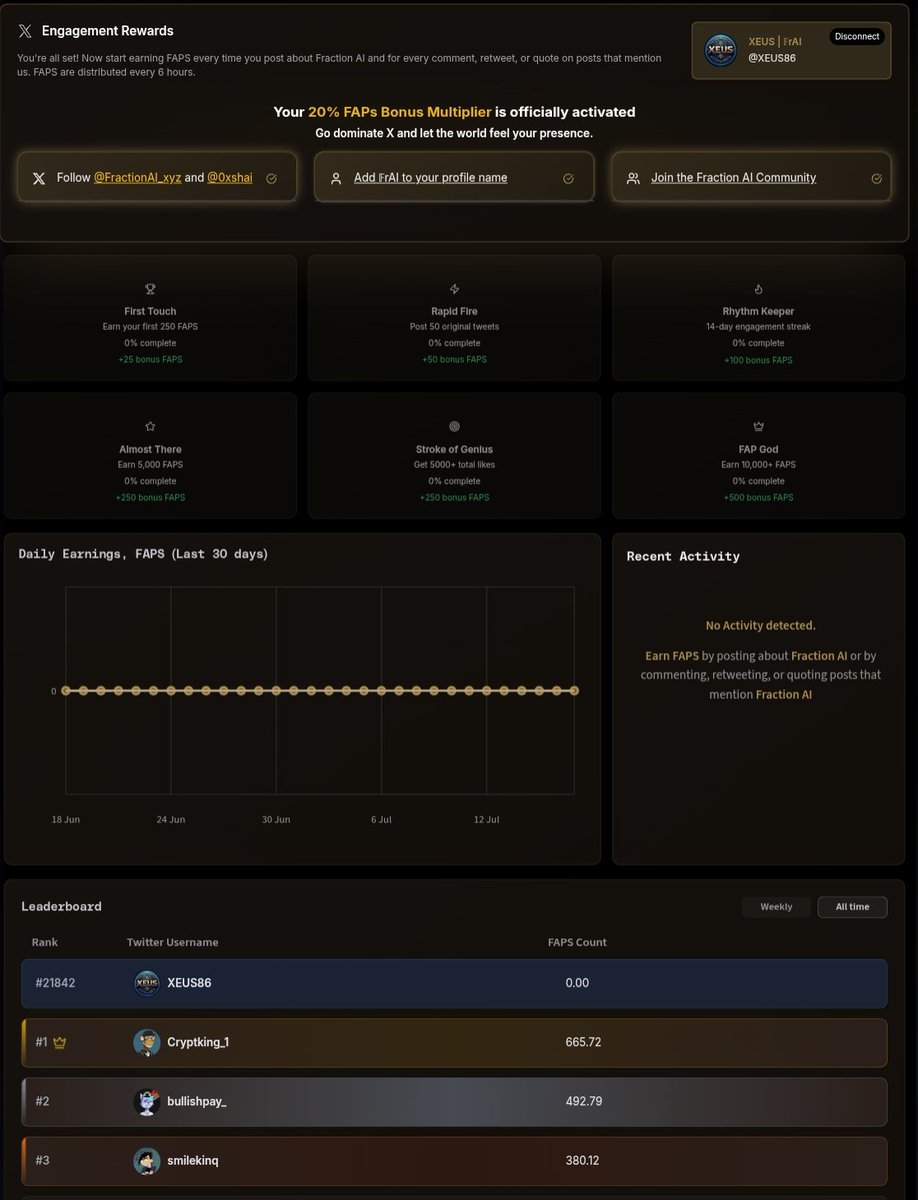Viewport: 918px width, 1200px height.
Task: Click the 24 Jun axis label
Action: 171,819
